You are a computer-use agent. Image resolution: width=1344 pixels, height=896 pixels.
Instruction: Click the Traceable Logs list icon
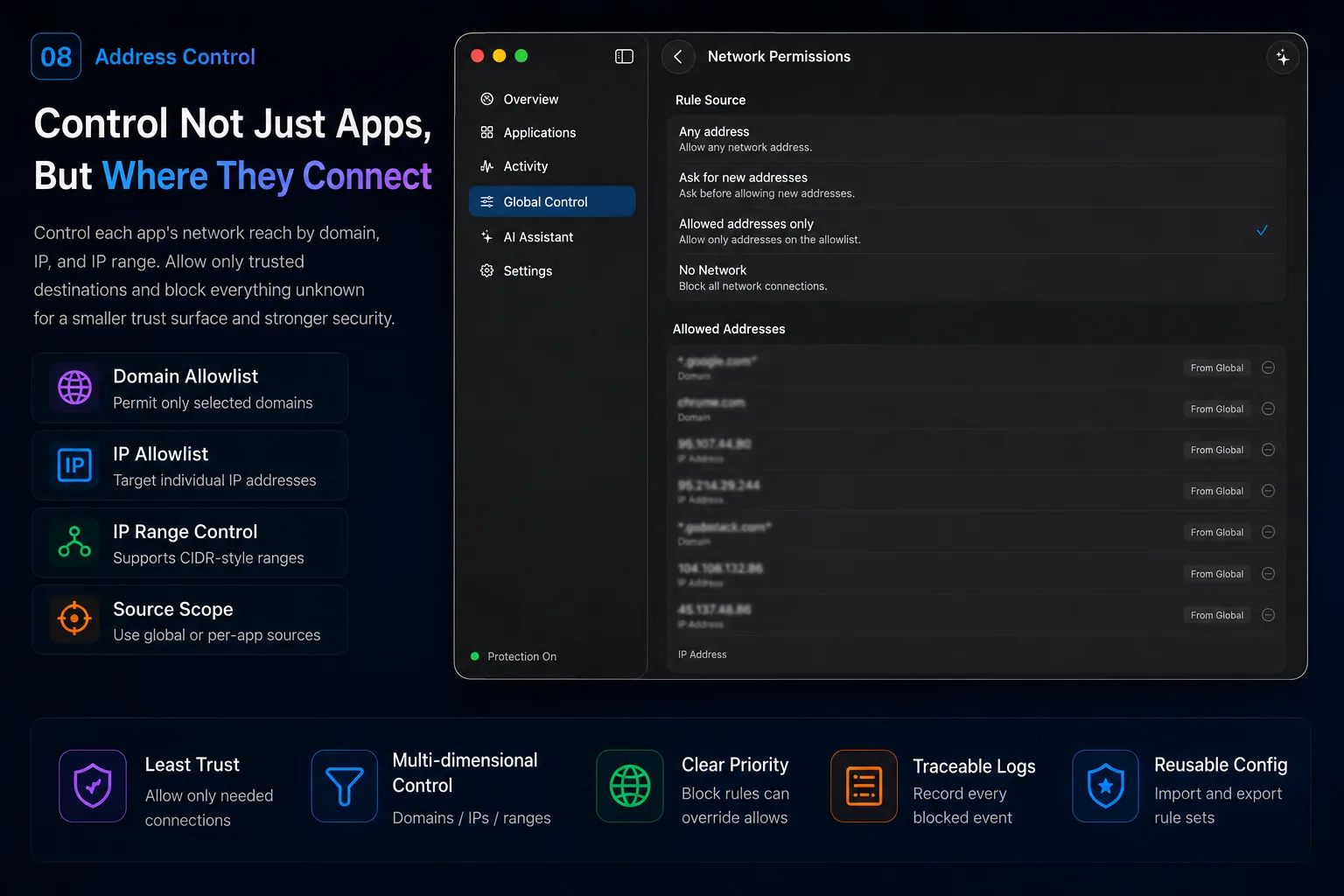tap(864, 786)
